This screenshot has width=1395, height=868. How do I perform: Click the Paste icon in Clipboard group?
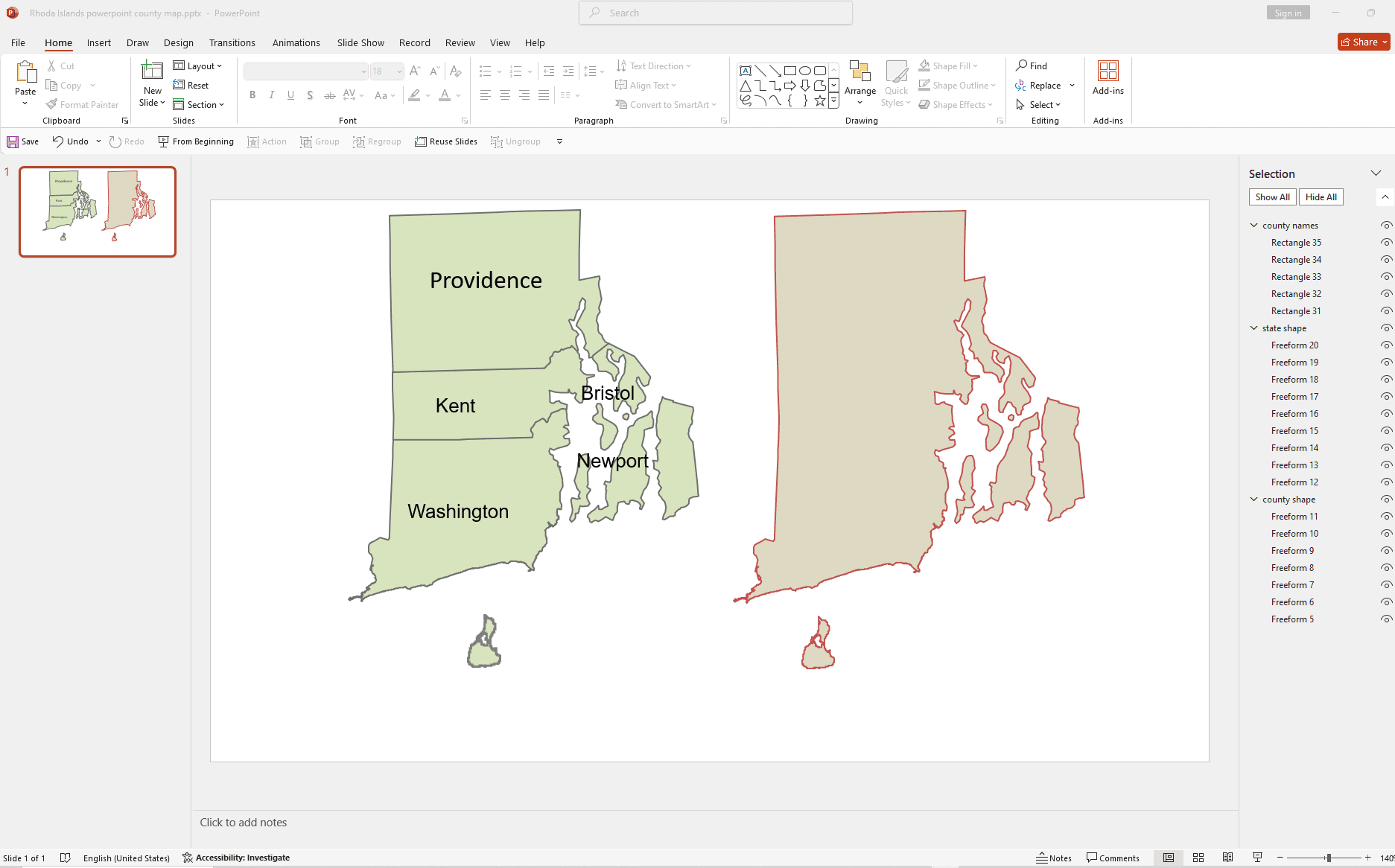[x=25, y=72]
